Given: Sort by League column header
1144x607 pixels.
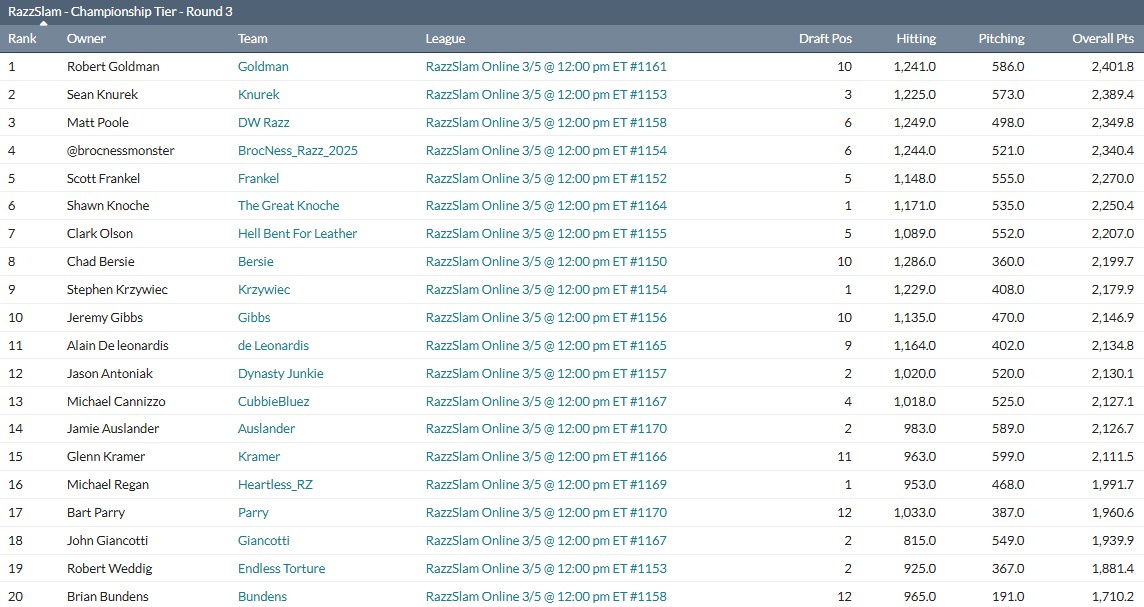Looking at the screenshot, I should (x=445, y=39).
